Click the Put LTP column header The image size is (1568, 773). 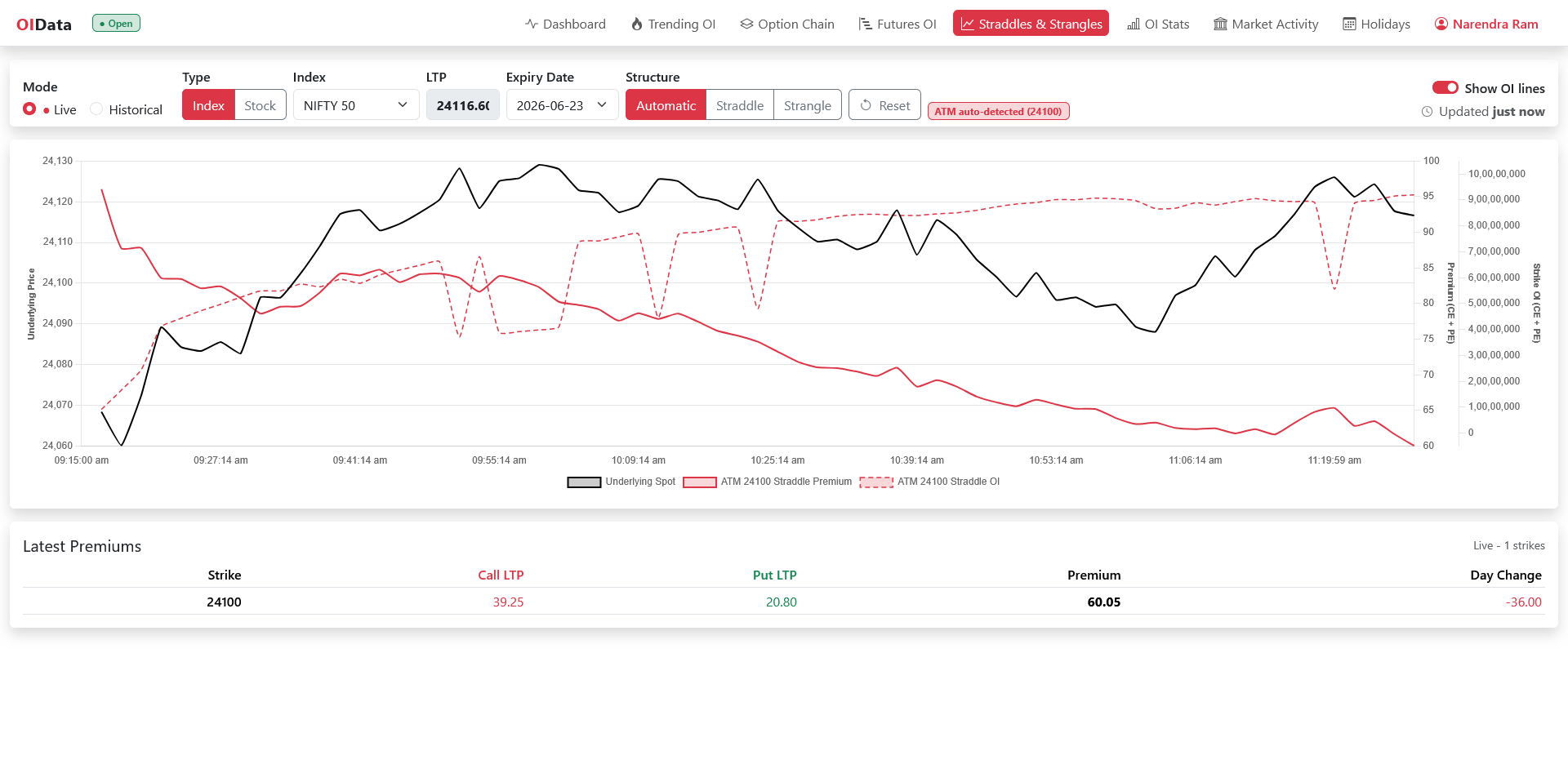pyautogui.click(x=774, y=575)
